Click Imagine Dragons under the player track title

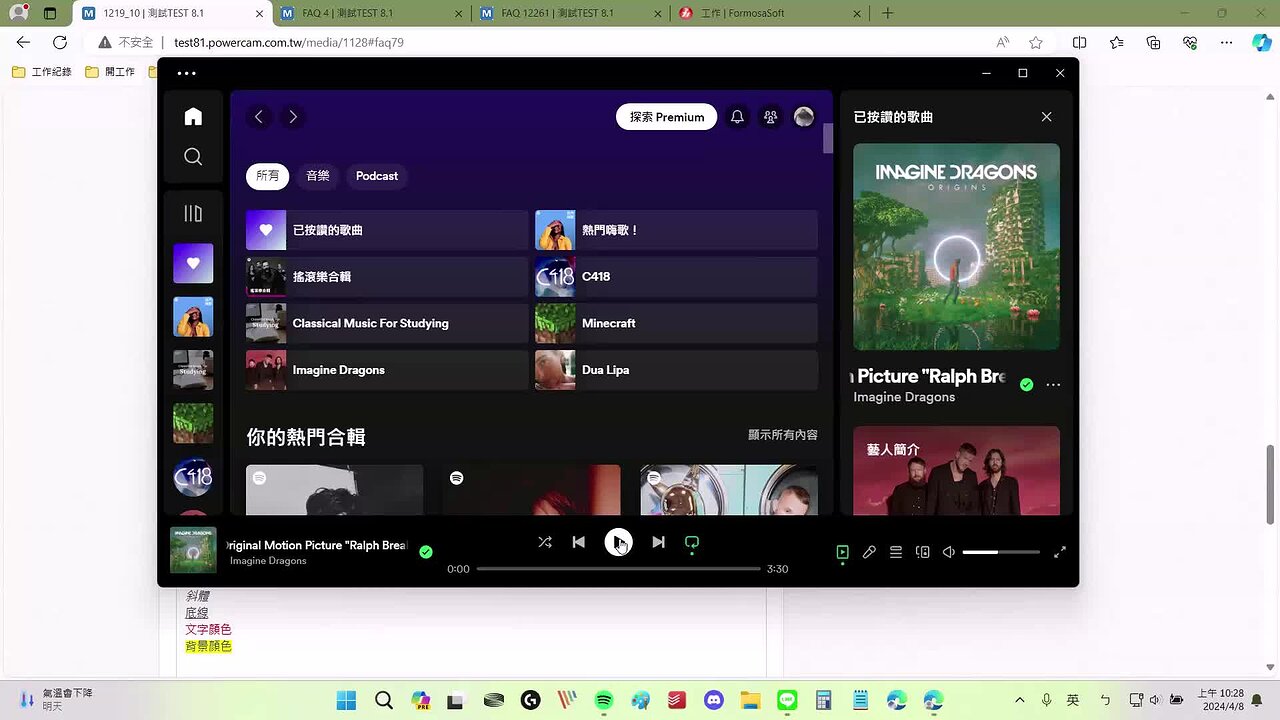[268, 561]
